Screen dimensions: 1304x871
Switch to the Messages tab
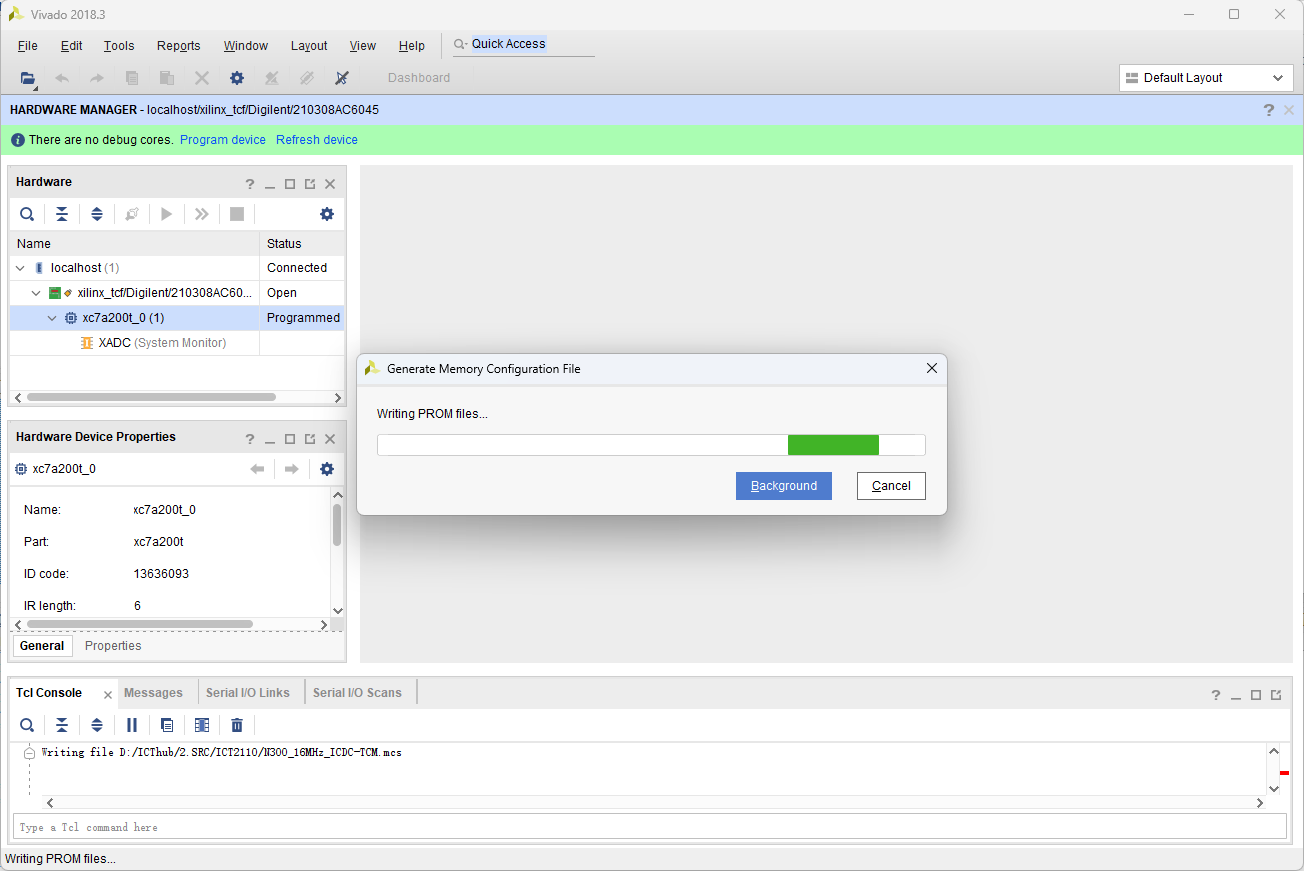tap(153, 693)
